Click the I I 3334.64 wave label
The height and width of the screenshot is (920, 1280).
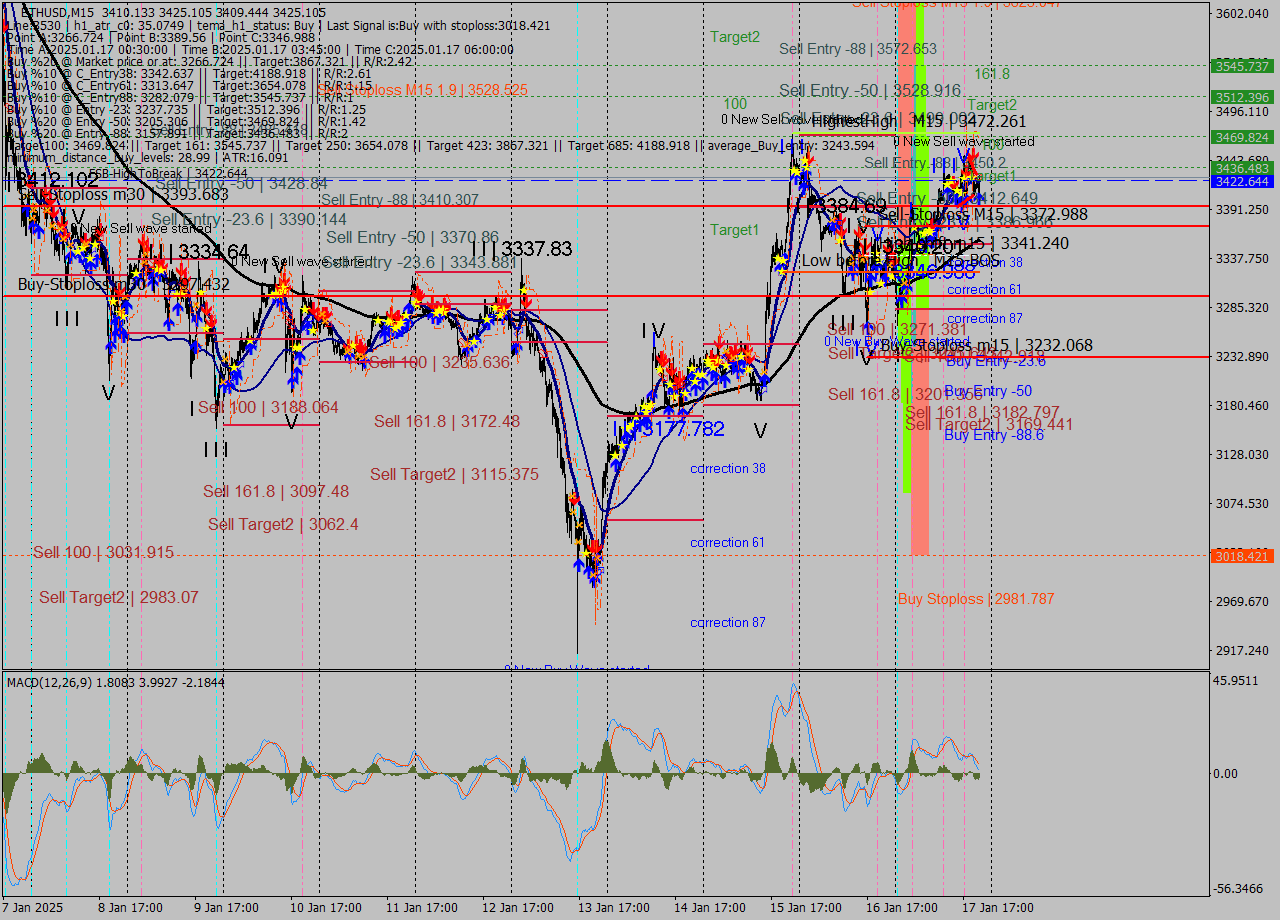pyautogui.click(x=201, y=251)
